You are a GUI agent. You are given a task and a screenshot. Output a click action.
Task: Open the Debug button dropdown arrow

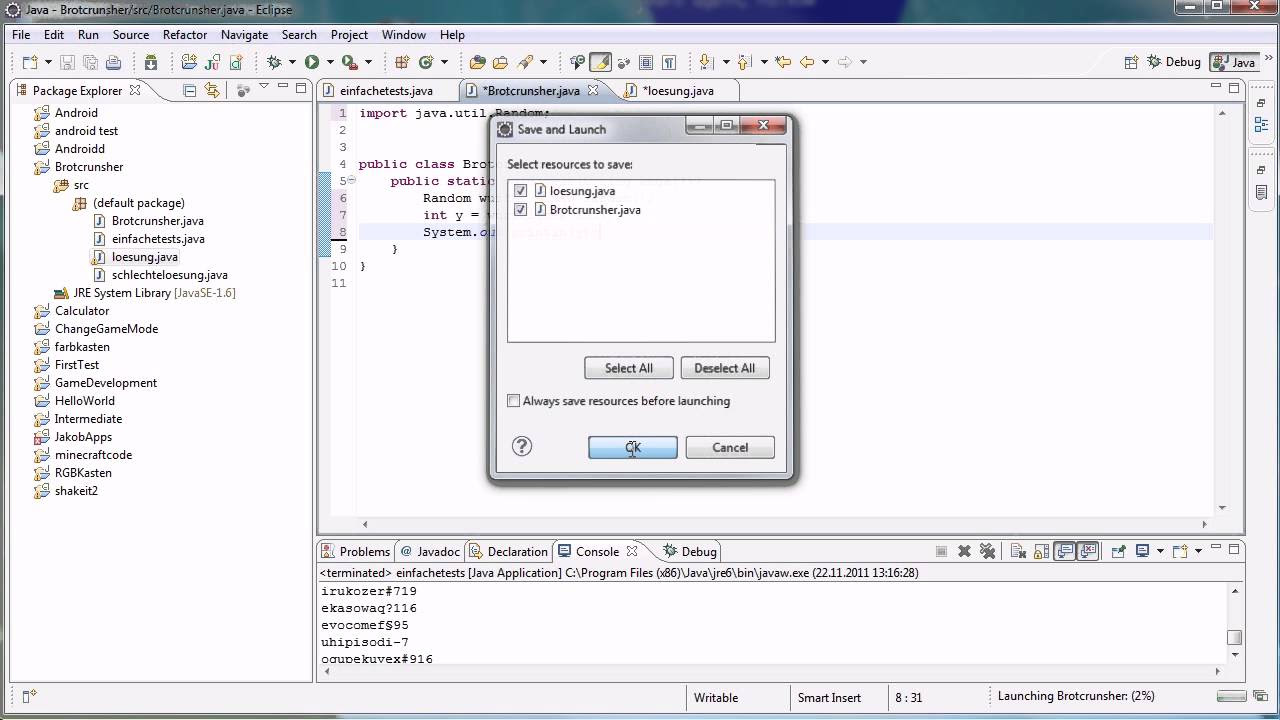(x=292, y=62)
